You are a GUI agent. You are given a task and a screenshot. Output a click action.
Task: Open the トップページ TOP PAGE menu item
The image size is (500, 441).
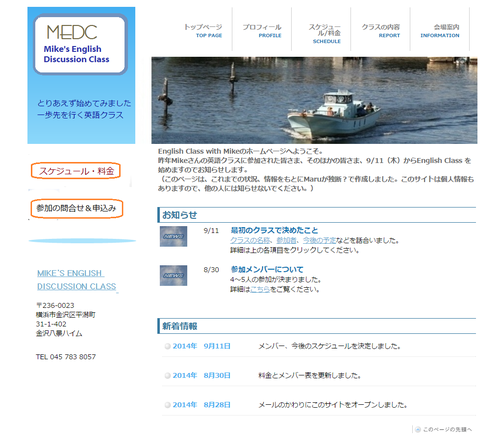pos(203,31)
